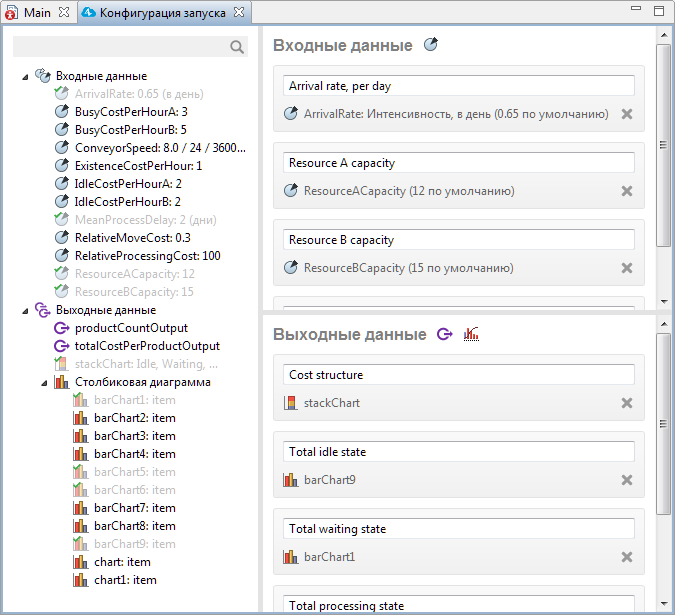Remove the stackChart output card
Viewport: 675px width, 615px height.
coord(627,403)
